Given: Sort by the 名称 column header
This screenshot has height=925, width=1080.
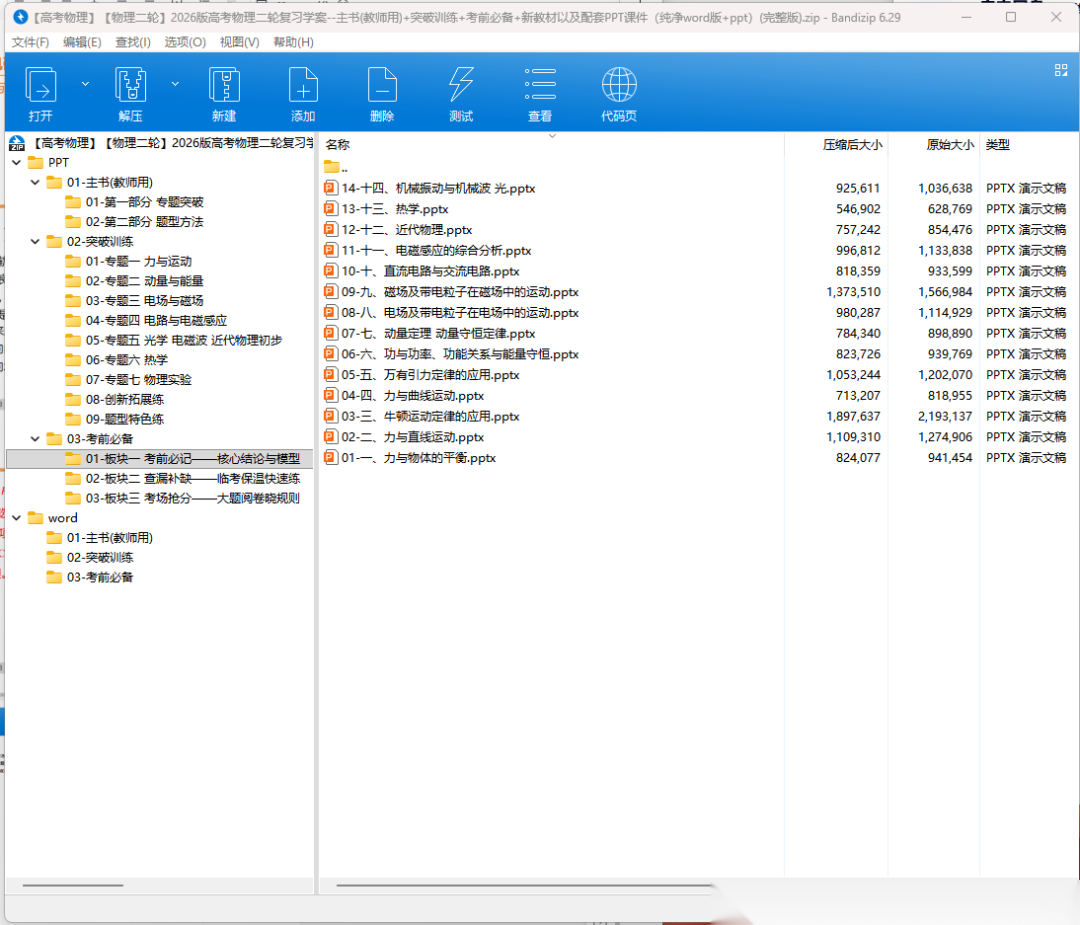Looking at the screenshot, I should pos(338,145).
